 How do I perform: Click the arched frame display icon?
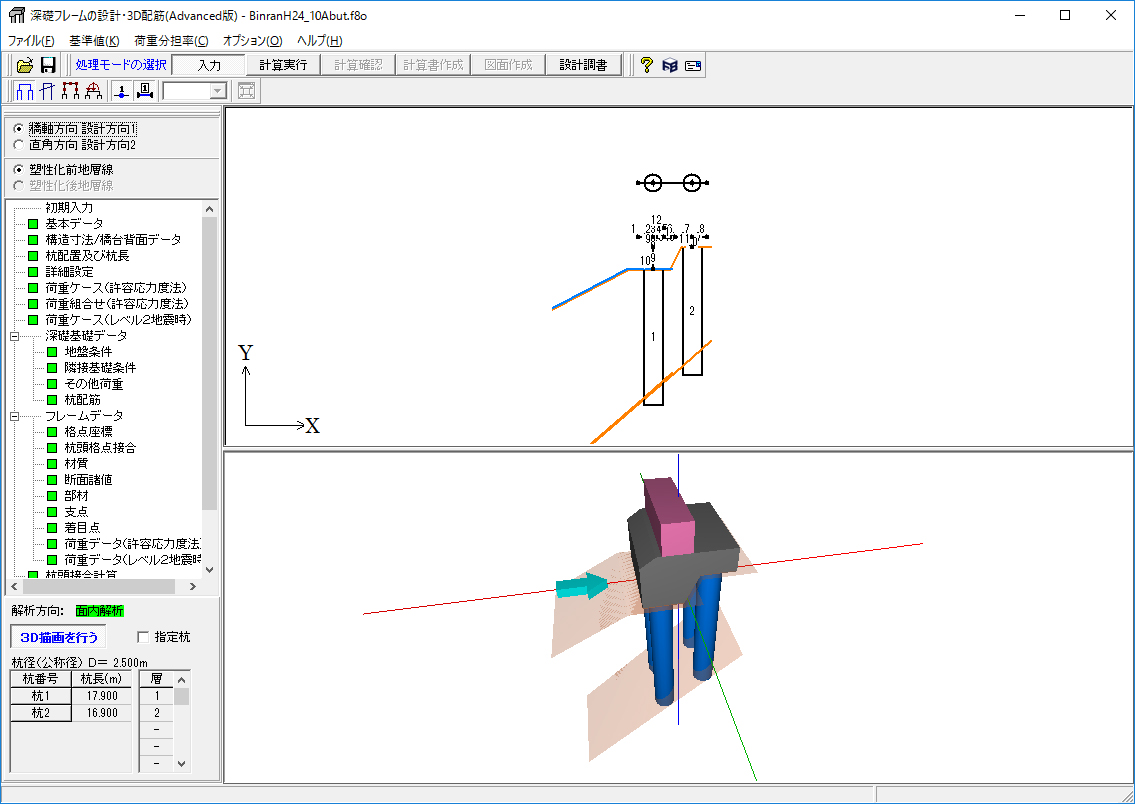point(93,91)
